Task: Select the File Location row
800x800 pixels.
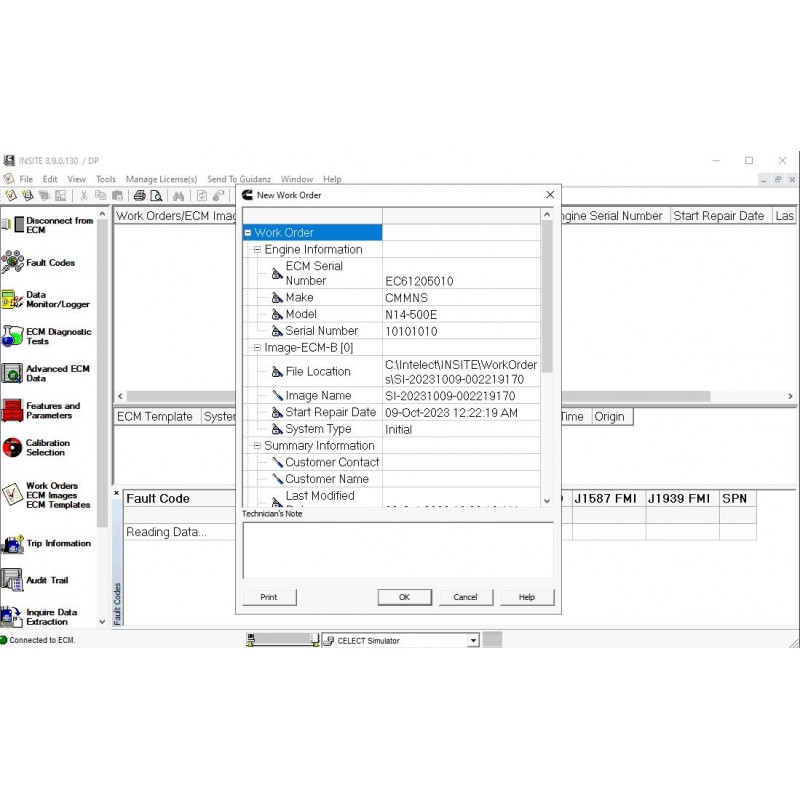Action: [x=391, y=371]
